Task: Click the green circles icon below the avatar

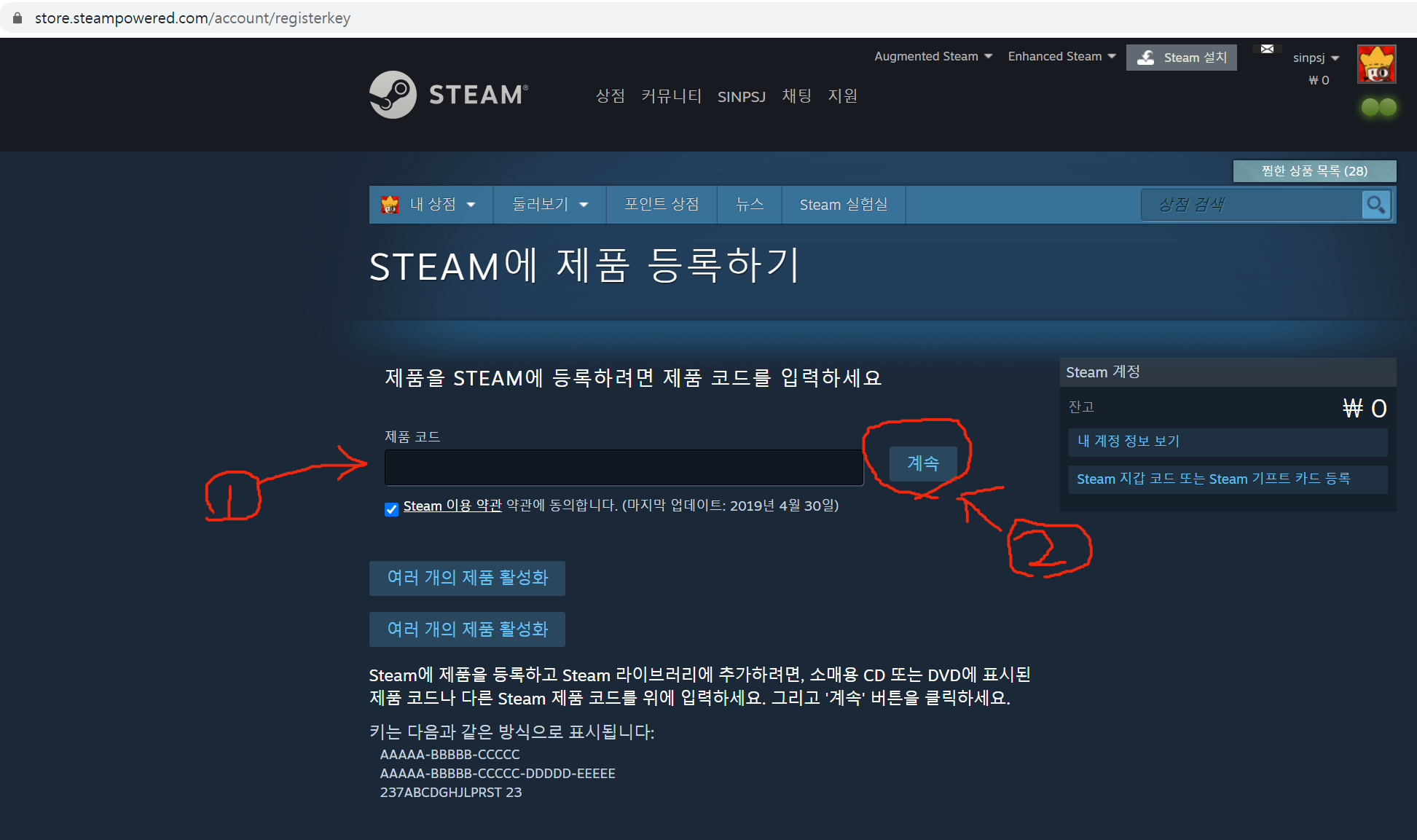Action: [1378, 107]
